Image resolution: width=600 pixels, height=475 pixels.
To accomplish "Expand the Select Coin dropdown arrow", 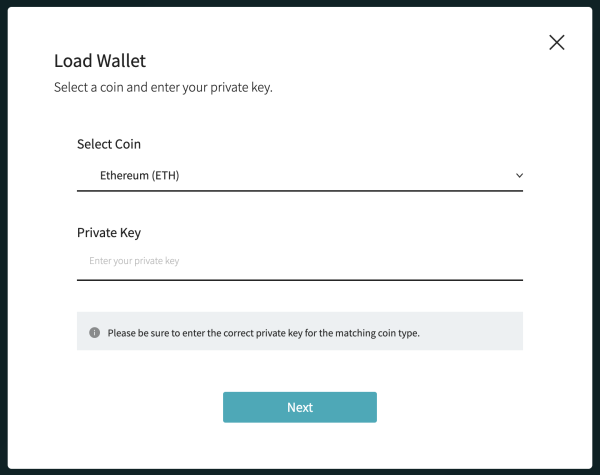I will pos(519,176).
